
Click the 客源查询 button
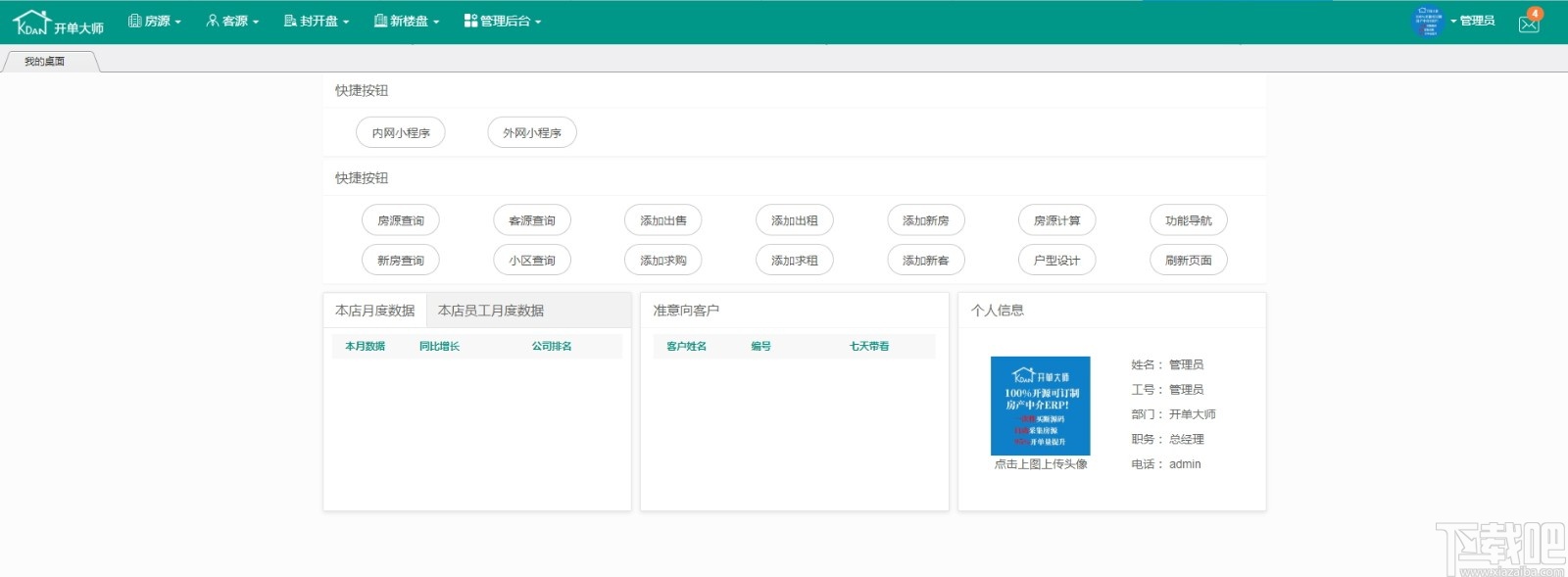pos(532,220)
